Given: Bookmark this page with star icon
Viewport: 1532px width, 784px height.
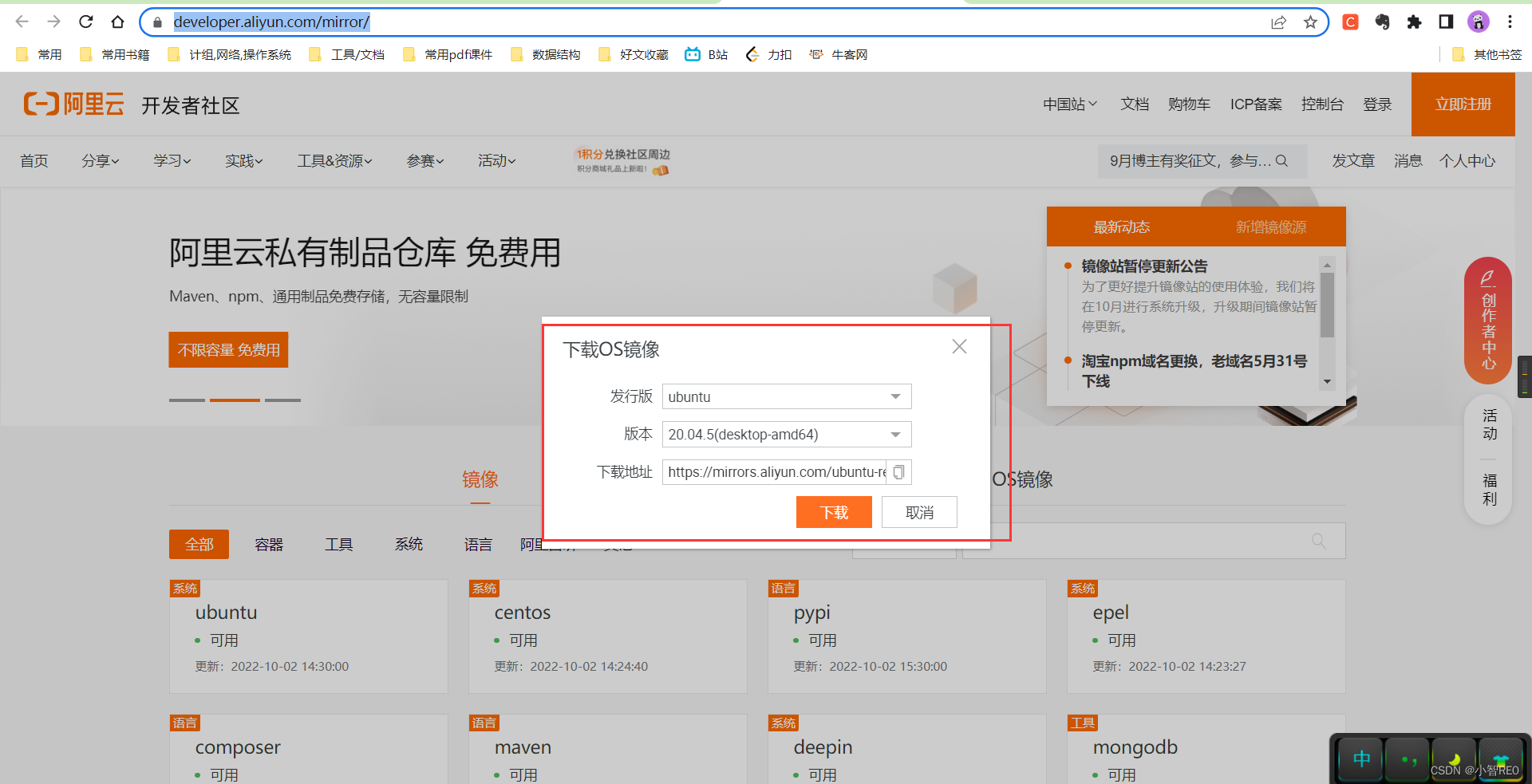Looking at the screenshot, I should [1310, 22].
